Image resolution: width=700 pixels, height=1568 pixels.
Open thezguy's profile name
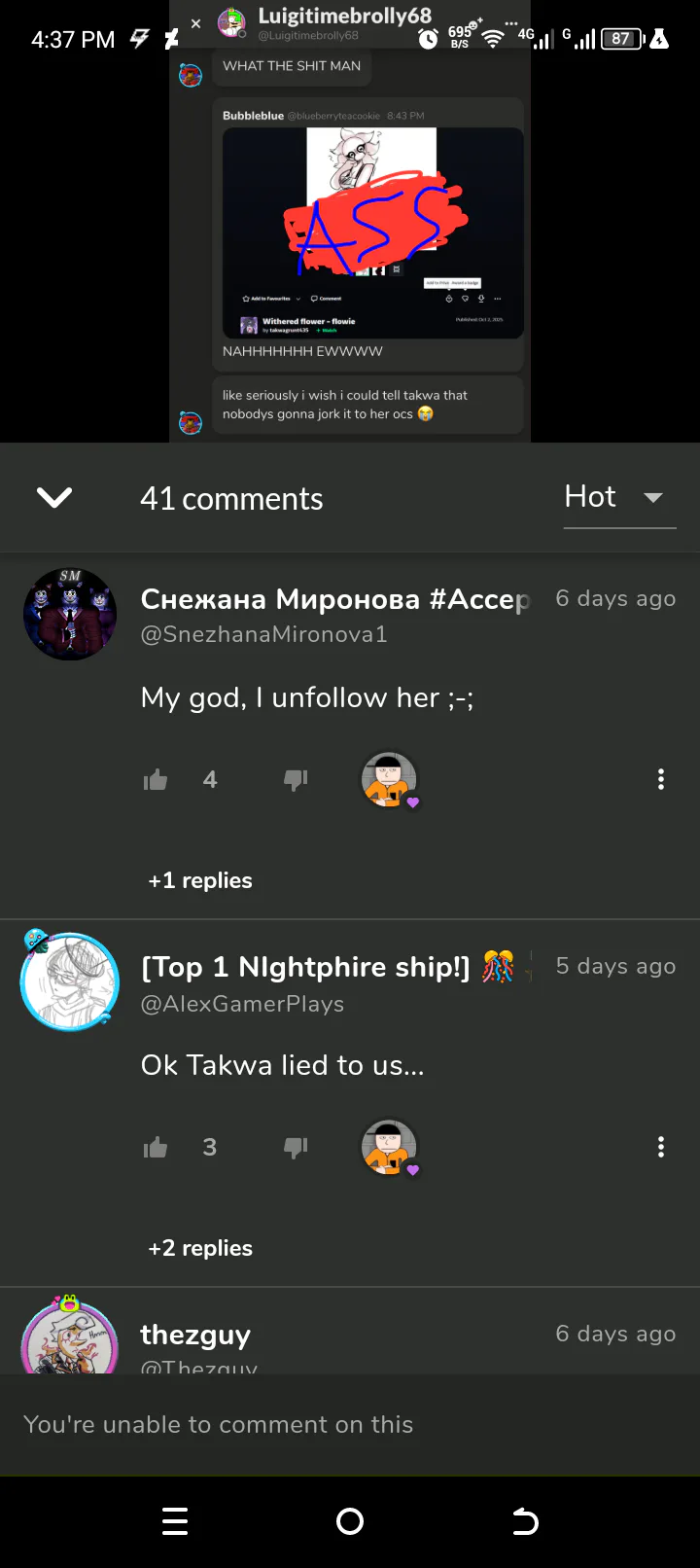coord(195,1334)
